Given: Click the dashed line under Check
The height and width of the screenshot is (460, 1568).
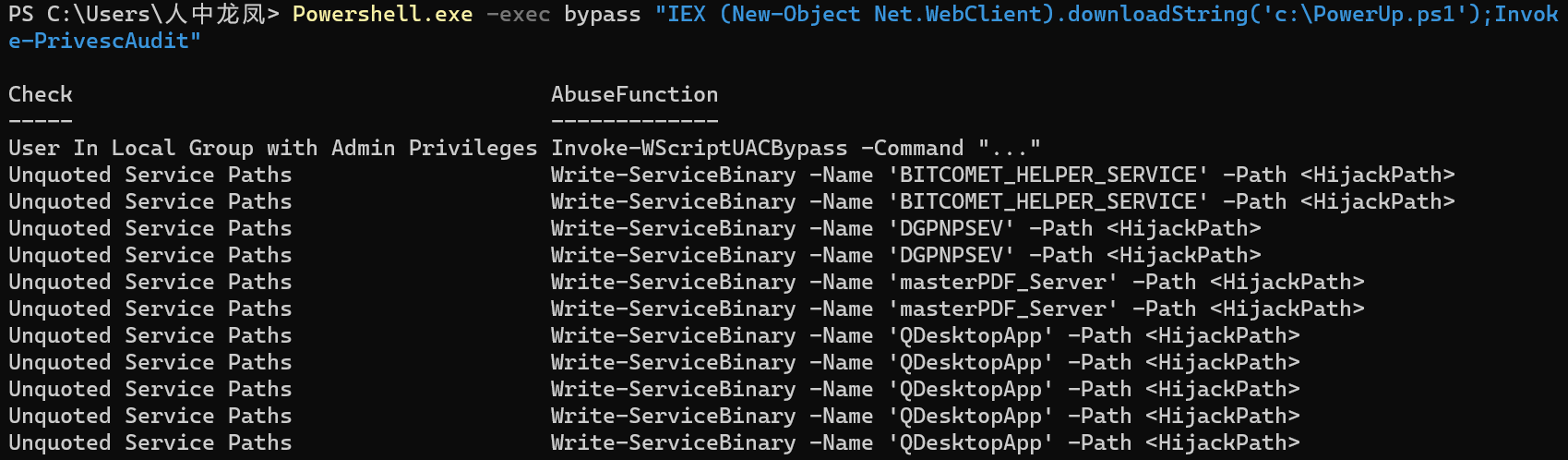Looking at the screenshot, I should 41,121.
